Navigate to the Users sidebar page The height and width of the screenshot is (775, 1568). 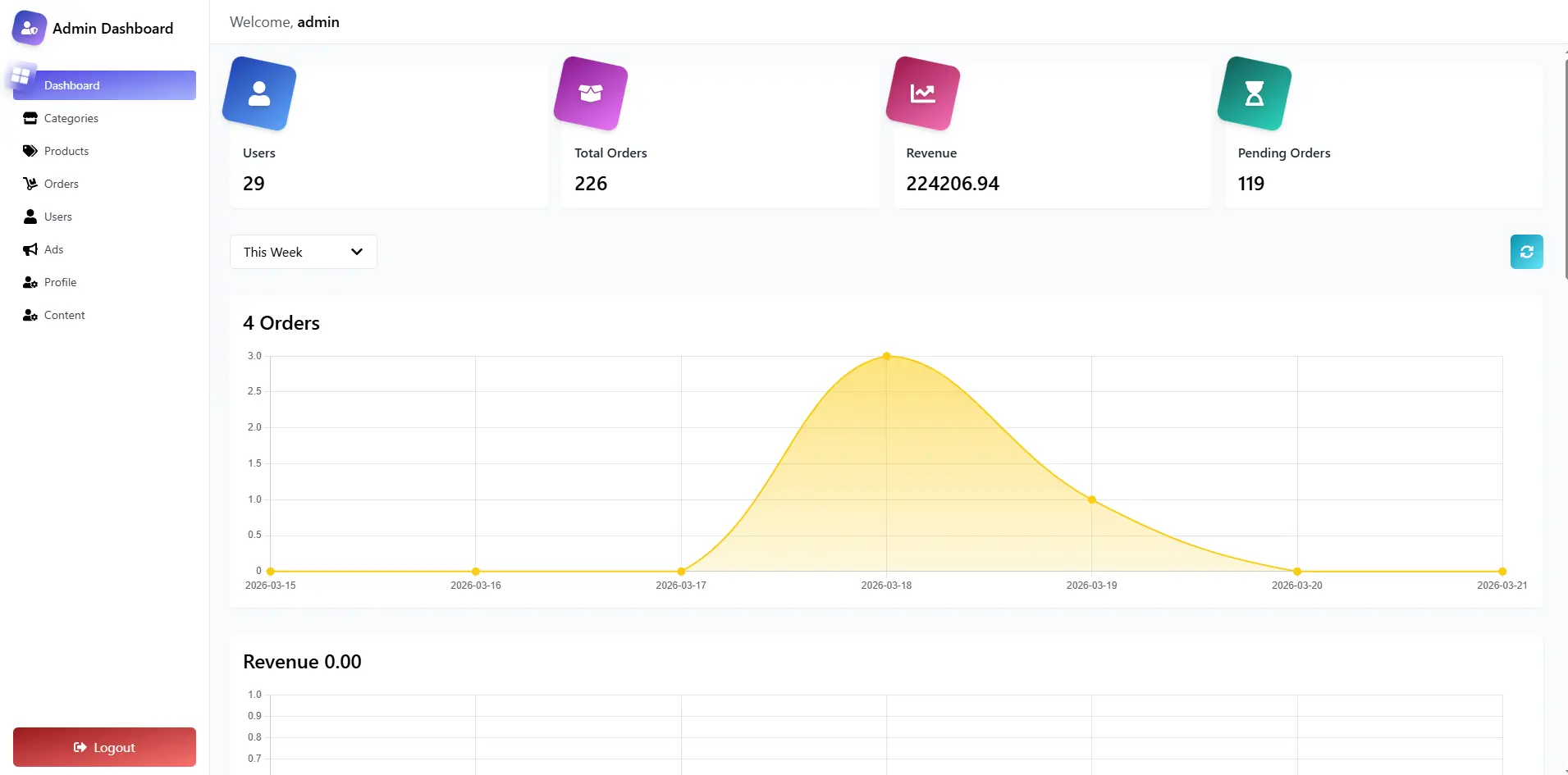click(x=58, y=217)
